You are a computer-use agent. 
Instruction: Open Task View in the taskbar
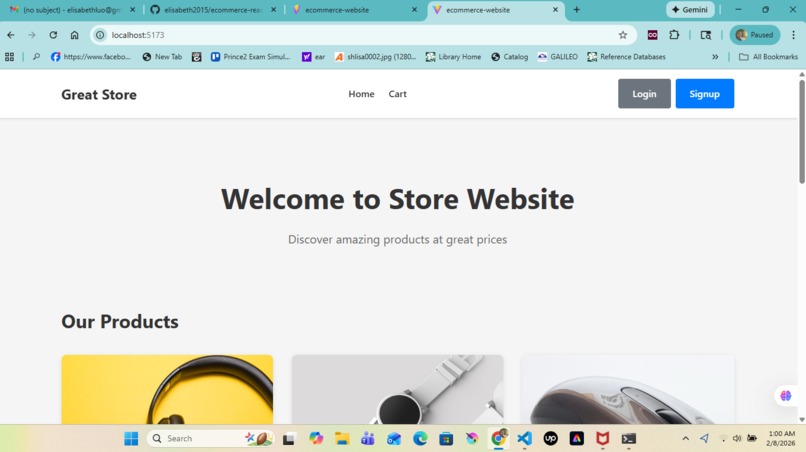[288, 439]
